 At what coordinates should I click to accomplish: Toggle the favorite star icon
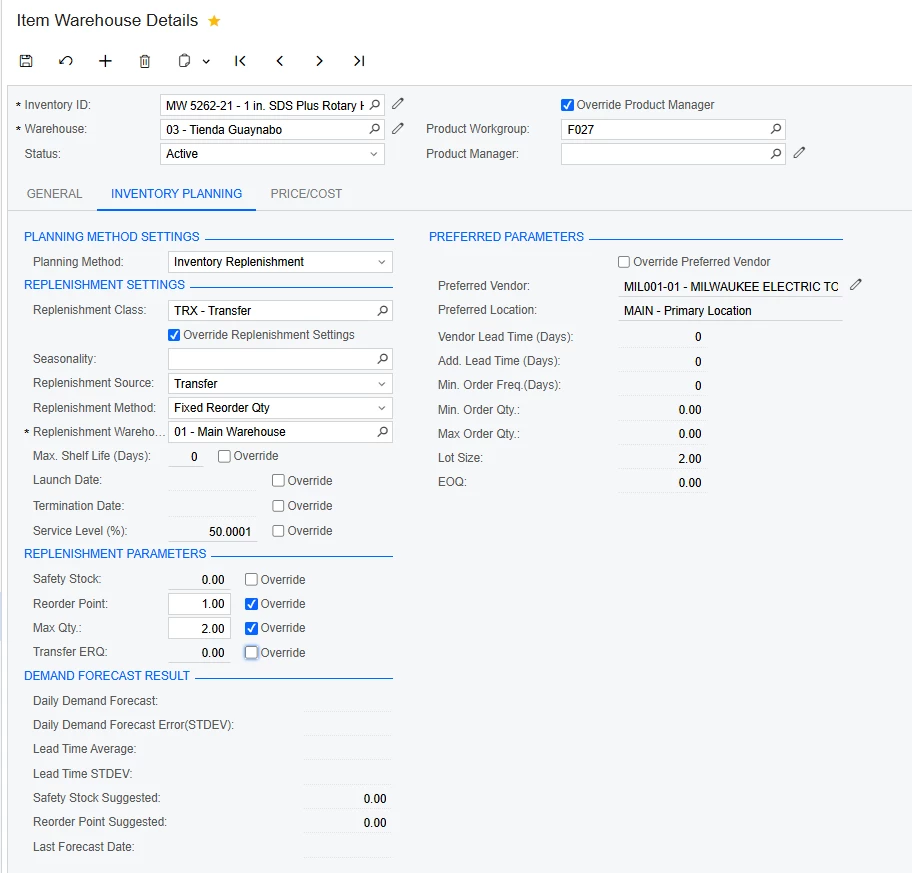[x=214, y=21]
